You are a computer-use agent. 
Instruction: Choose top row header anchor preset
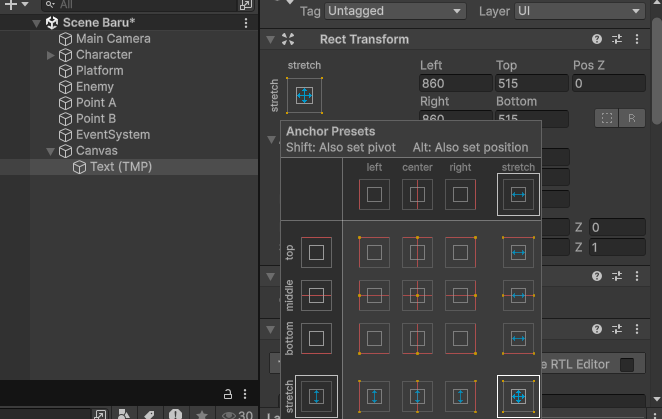tap(316, 253)
